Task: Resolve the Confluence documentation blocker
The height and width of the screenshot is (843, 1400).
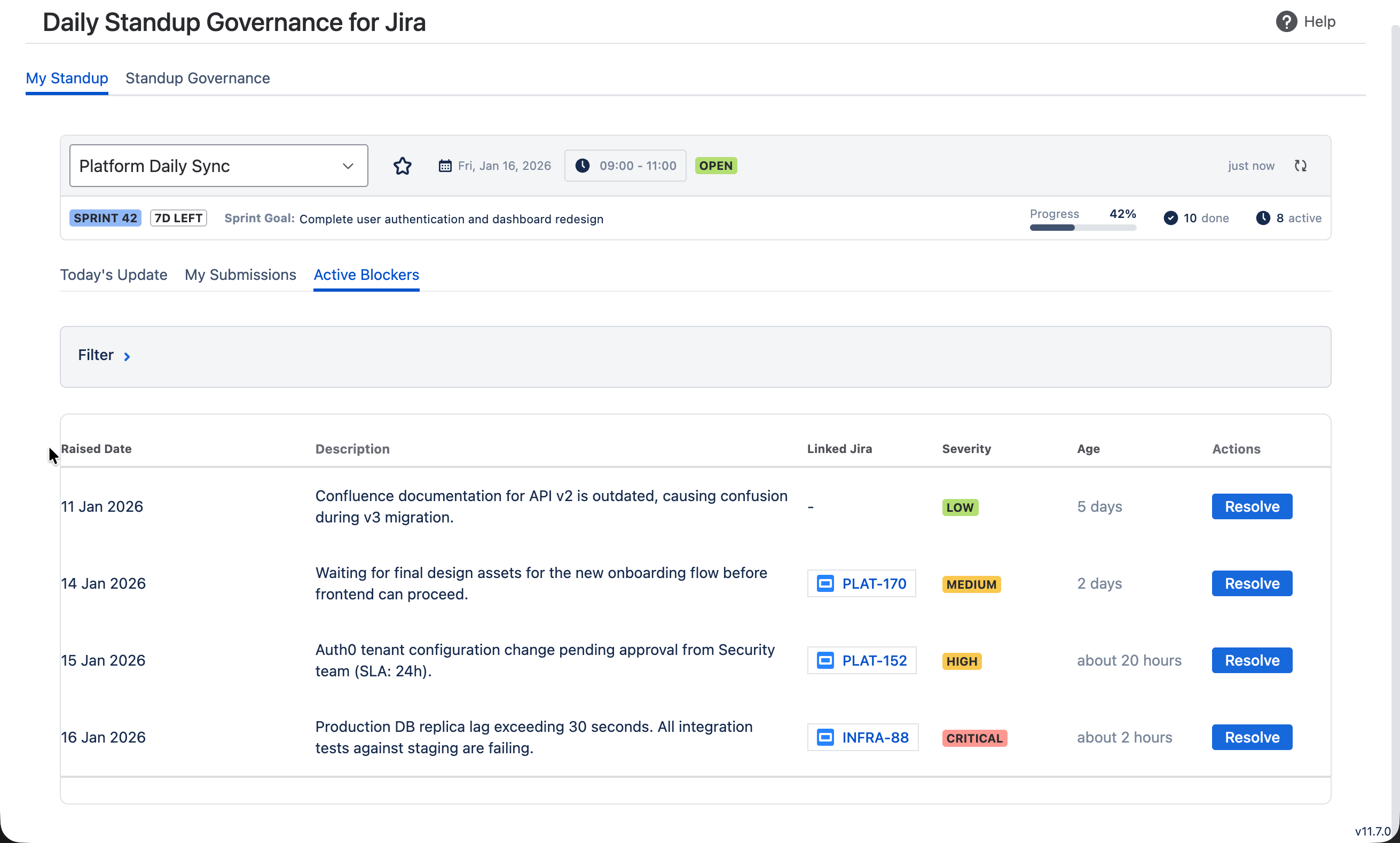Action: 1251,507
